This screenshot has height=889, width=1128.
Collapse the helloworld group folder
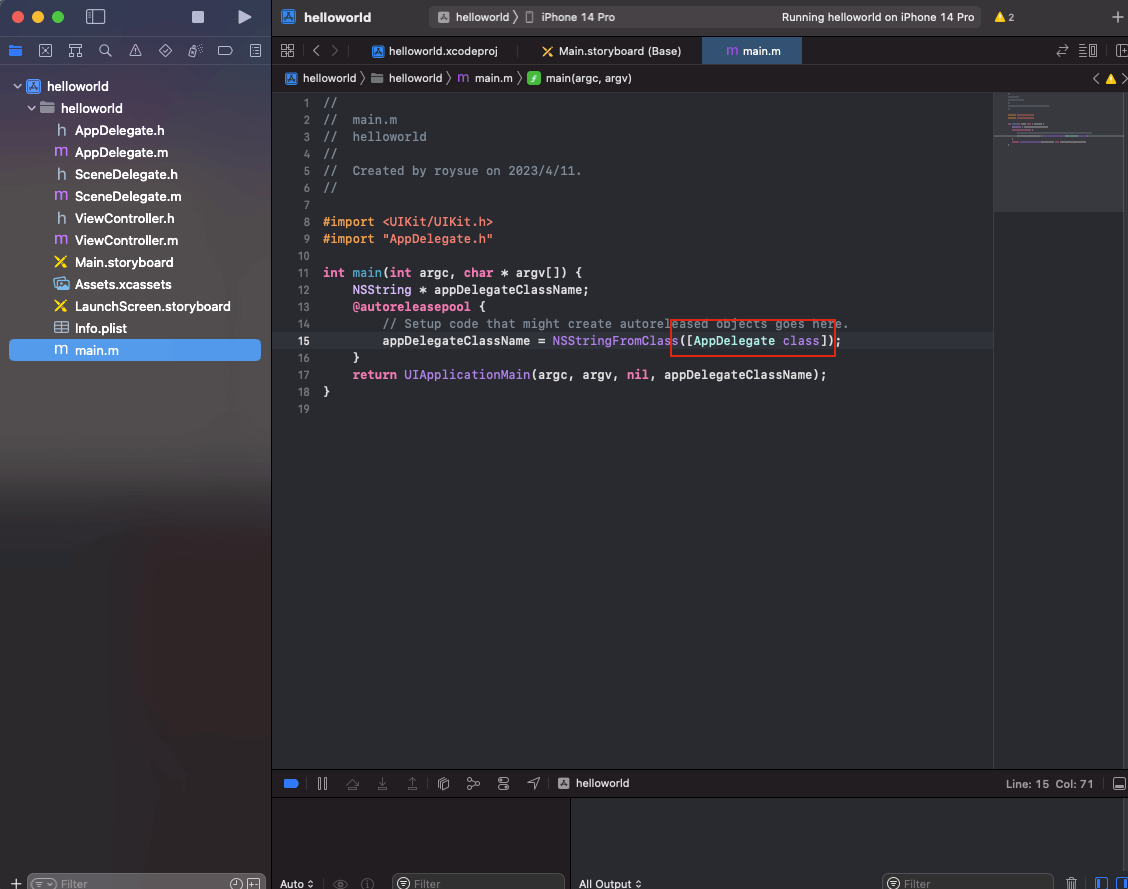(32, 109)
